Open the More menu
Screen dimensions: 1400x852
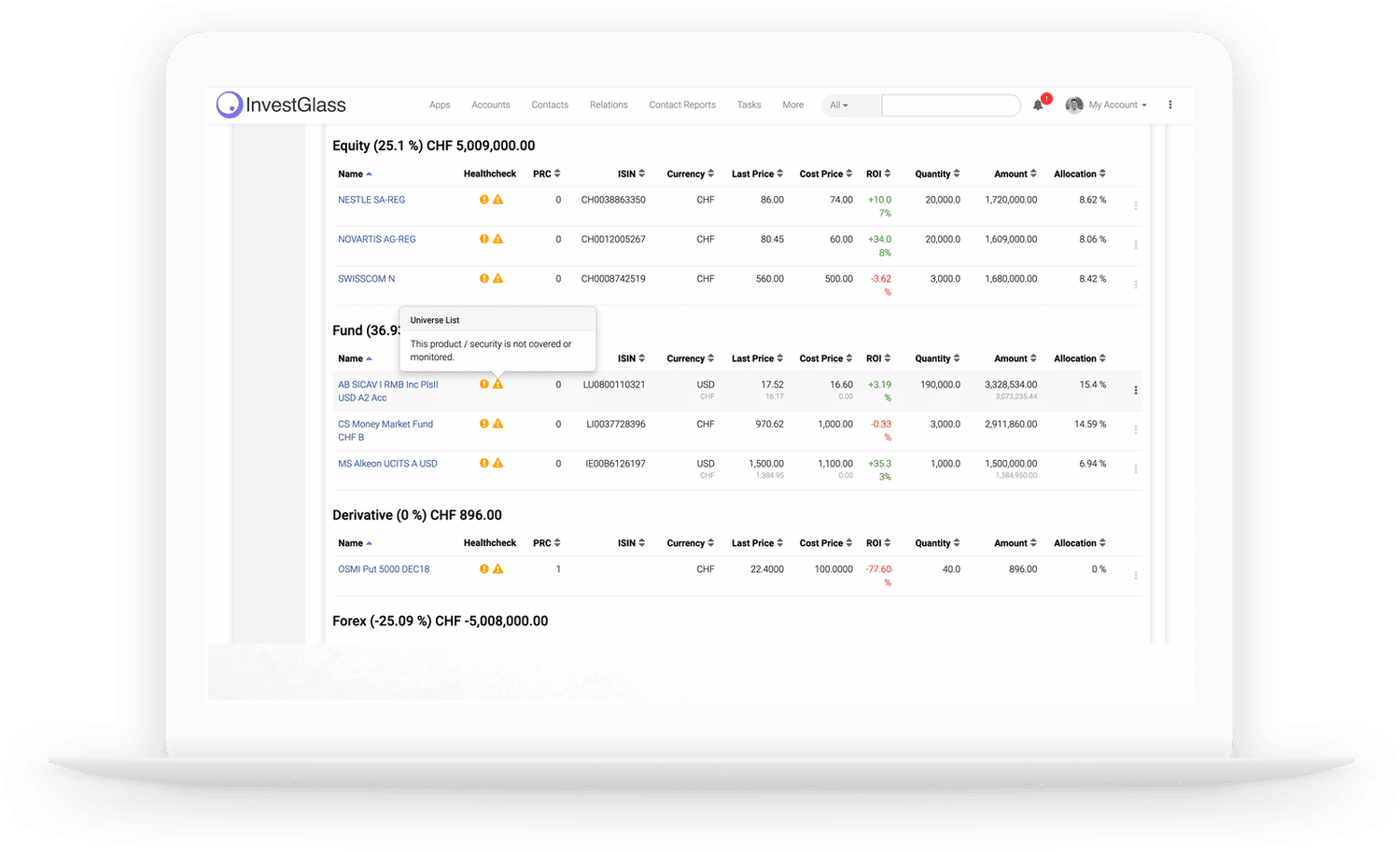(x=793, y=105)
